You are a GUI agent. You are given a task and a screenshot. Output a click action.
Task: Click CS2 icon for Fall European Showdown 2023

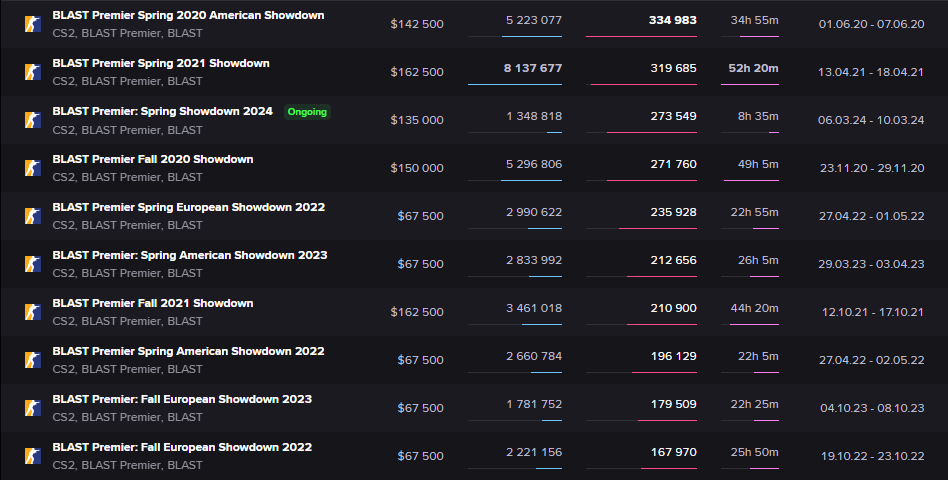click(x=33, y=407)
